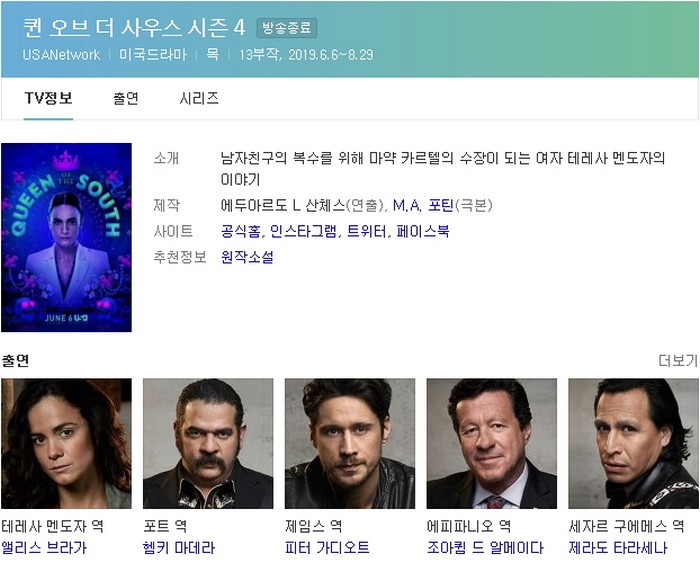Viewport: 700px width, 563px height.
Task: Click the 헴키 마데라 actor photo
Action: (x=208, y=443)
